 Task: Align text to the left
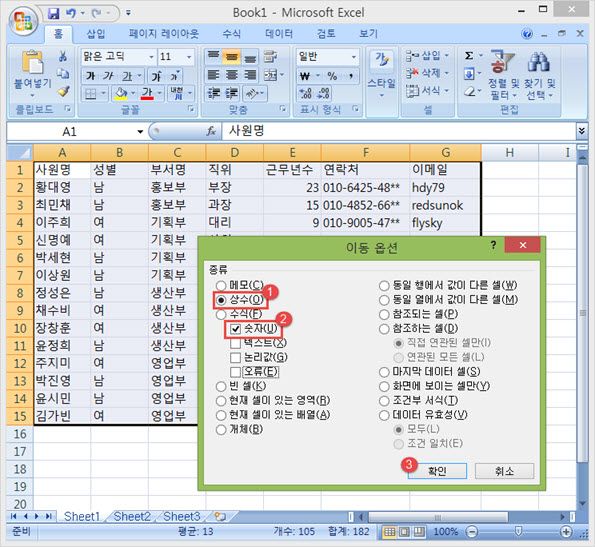tap(214, 75)
